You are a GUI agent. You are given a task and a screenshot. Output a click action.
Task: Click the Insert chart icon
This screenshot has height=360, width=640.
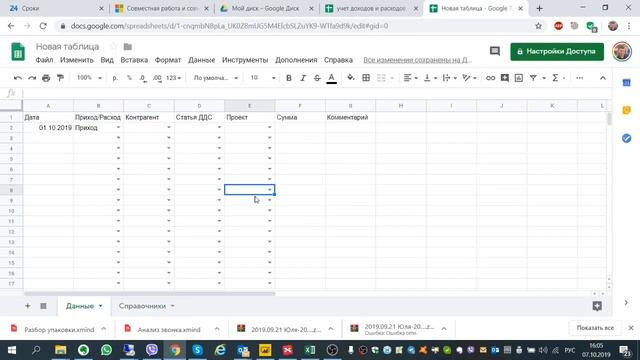click(x=519, y=78)
